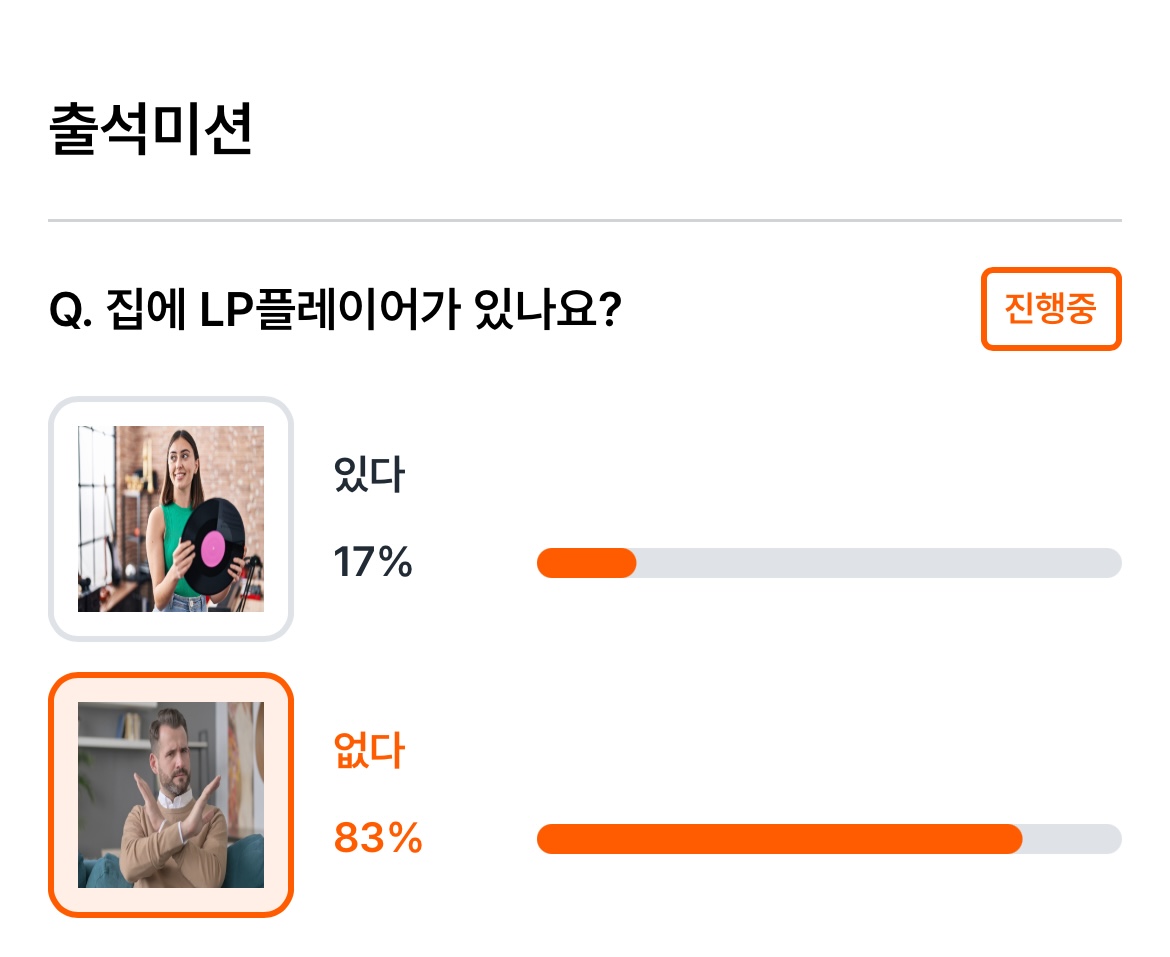Image resolution: width=1170 pixels, height=957 pixels.
Task: Select the 없다 option photo card
Action: pyautogui.click(x=171, y=794)
